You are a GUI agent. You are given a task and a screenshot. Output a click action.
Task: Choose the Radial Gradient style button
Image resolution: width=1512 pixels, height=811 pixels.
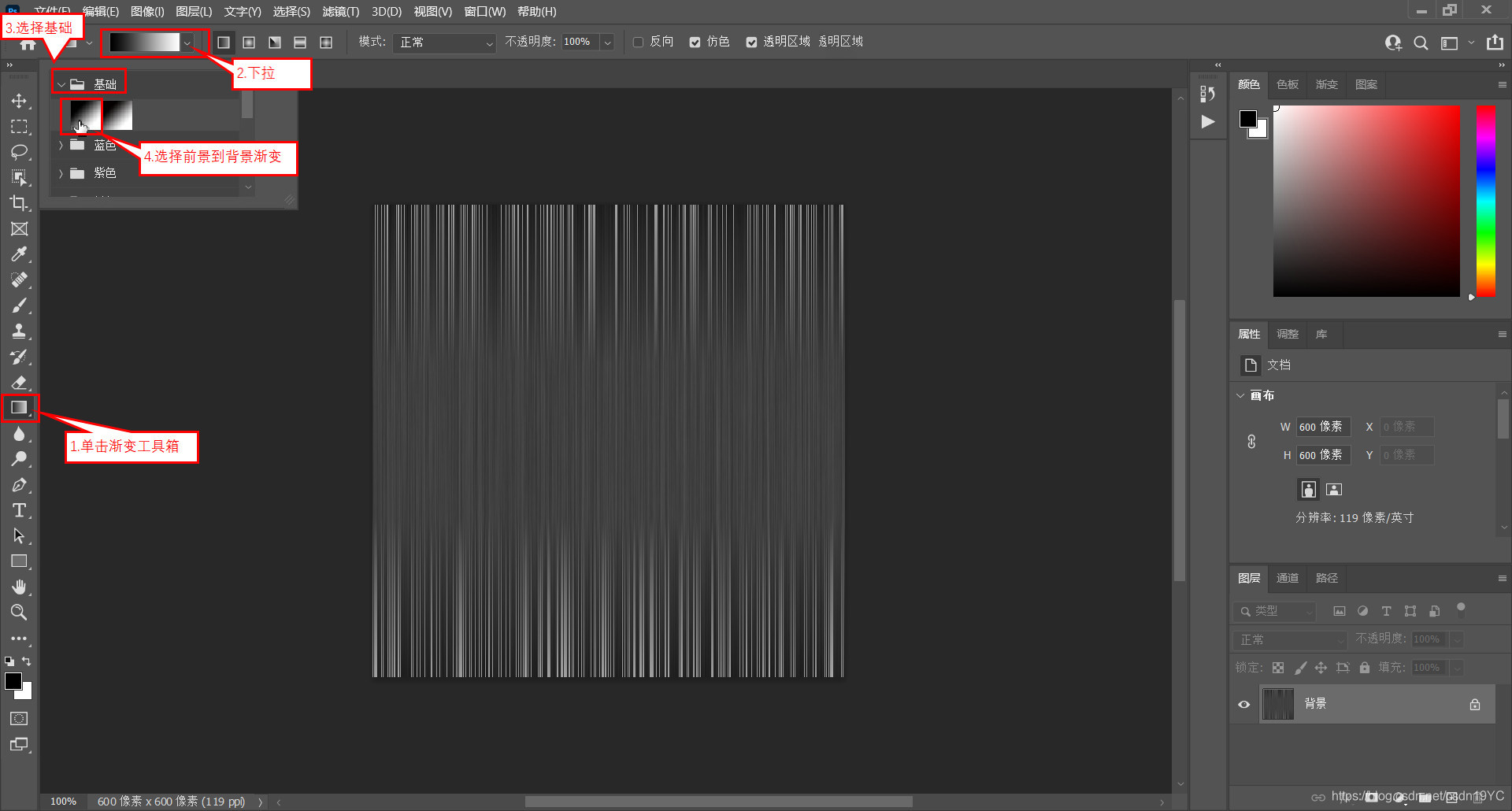pos(249,42)
